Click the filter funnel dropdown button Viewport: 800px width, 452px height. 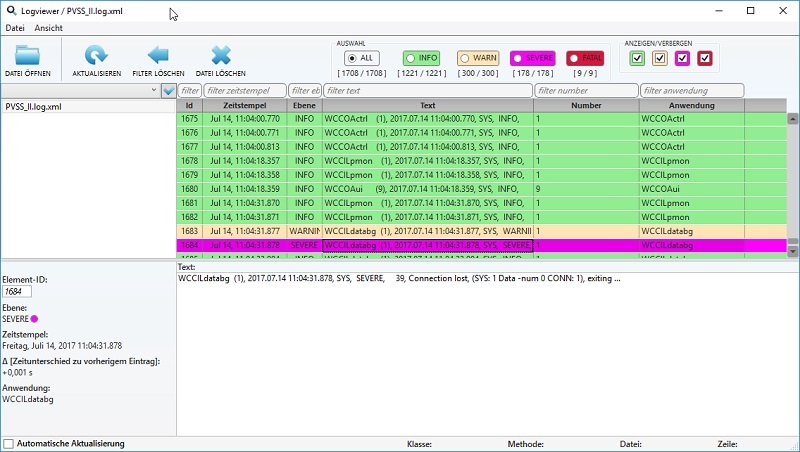coord(169,91)
